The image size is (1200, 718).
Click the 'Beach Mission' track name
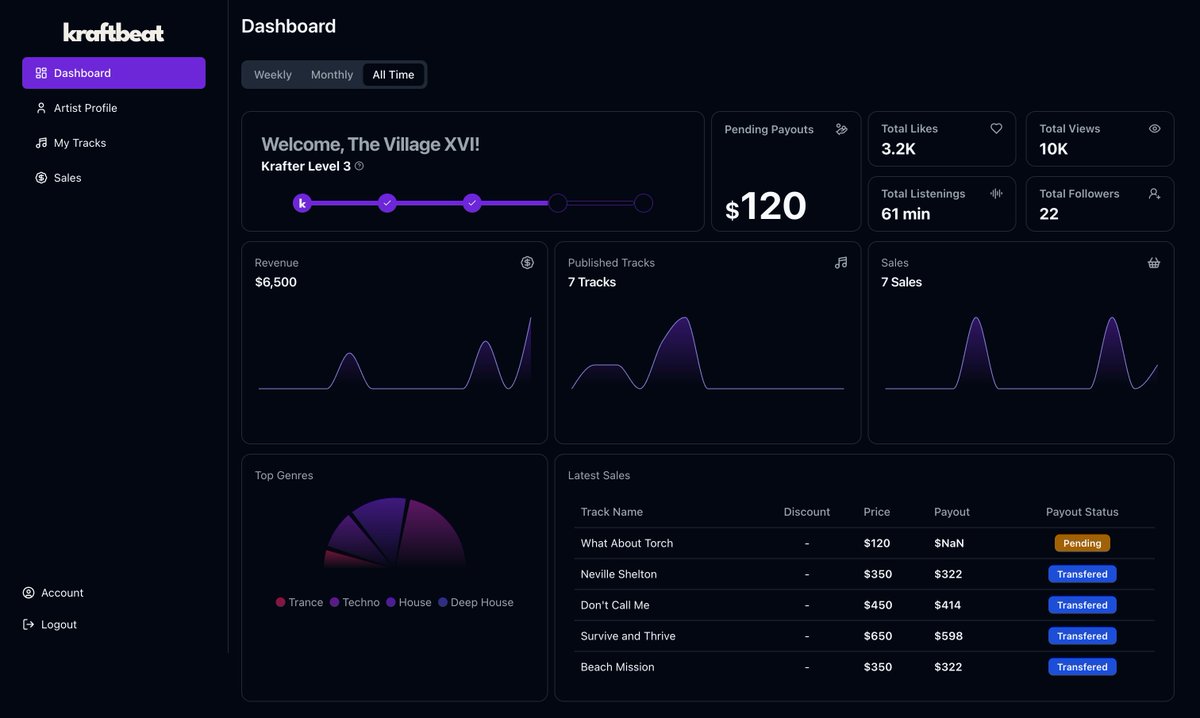coord(617,667)
